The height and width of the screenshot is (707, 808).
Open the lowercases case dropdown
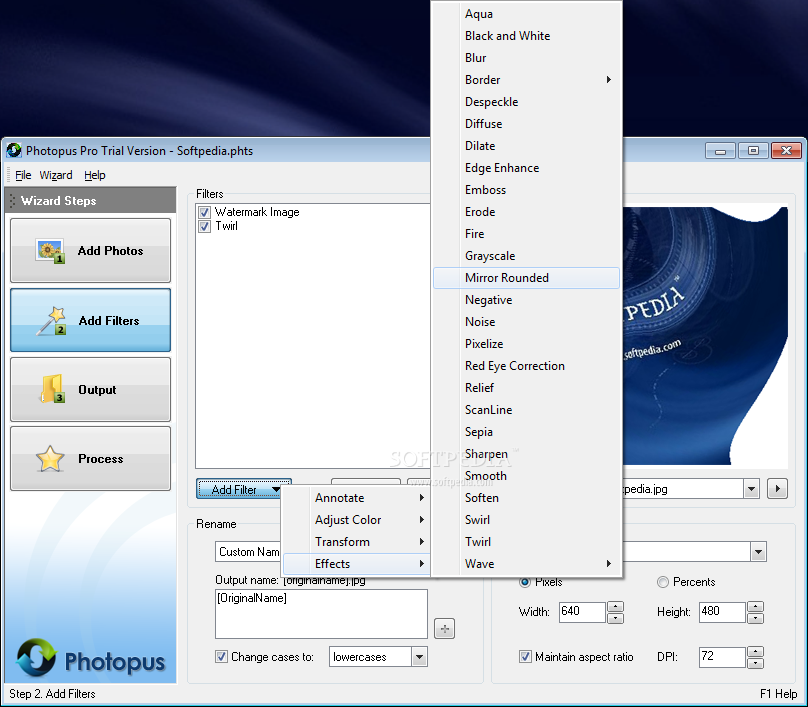pyautogui.click(x=419, y=656)
